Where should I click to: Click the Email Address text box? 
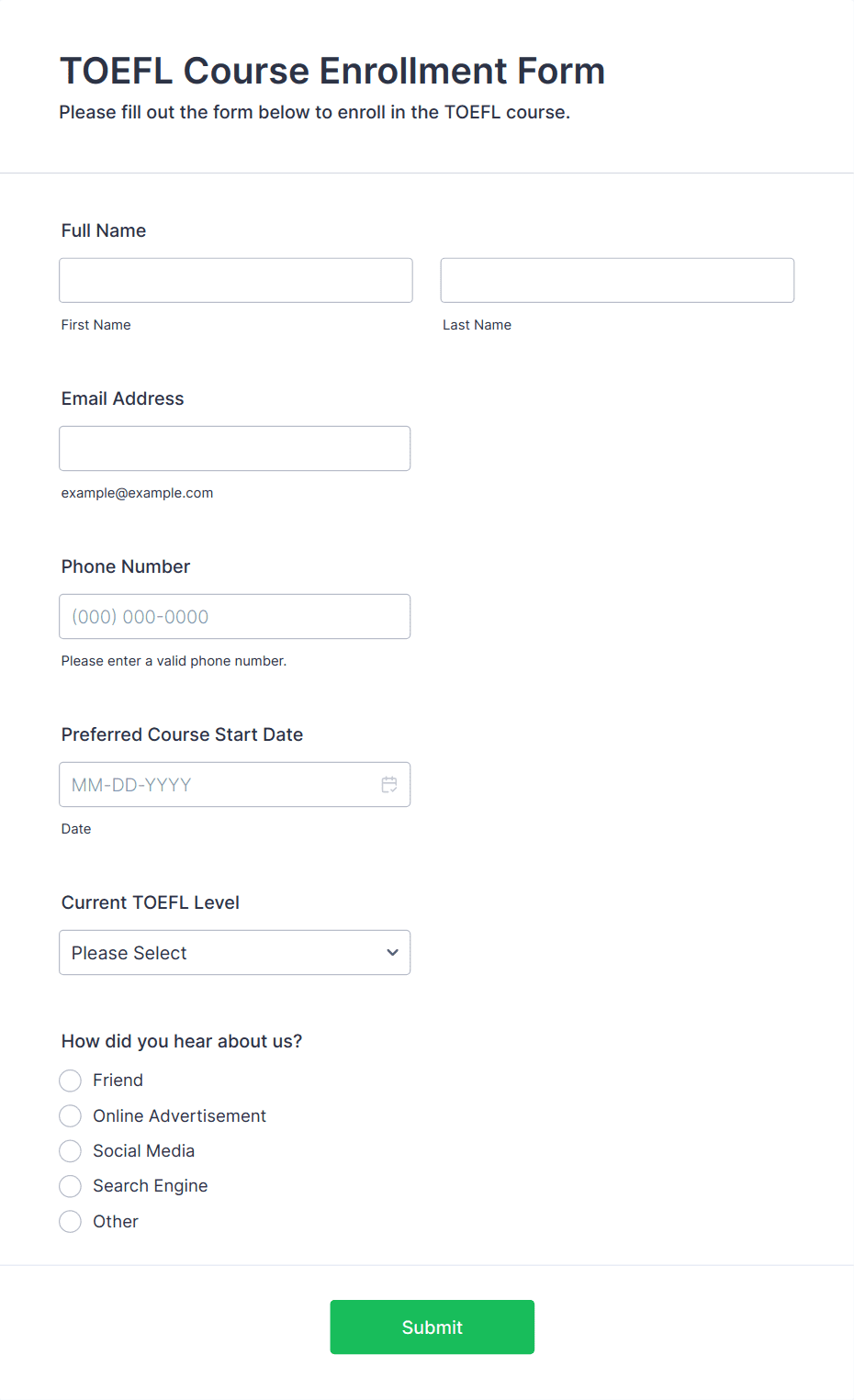[235, 449]
